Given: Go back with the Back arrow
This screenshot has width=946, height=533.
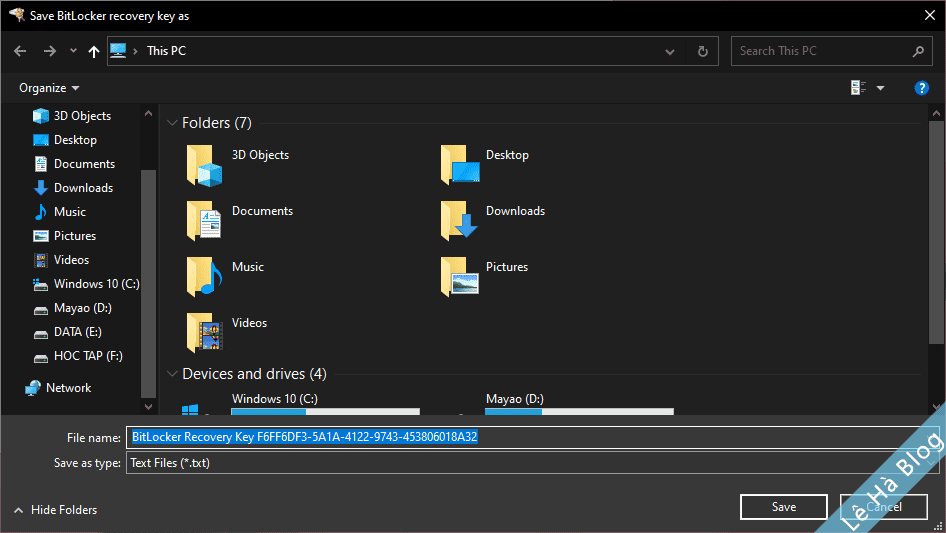Looking at the screenshot, I should (x=20, y=51).
